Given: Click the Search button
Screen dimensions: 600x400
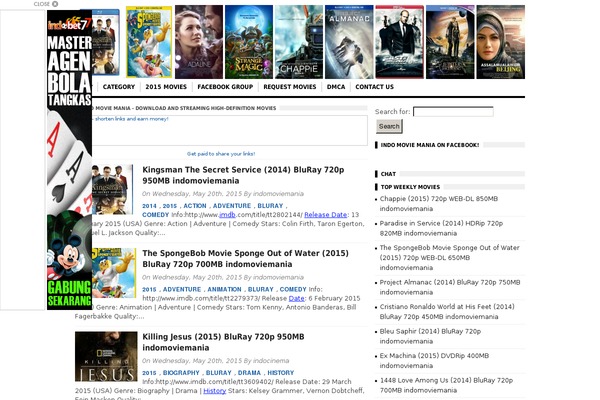Looking at the screenshot, I should (x=389, y=126).
